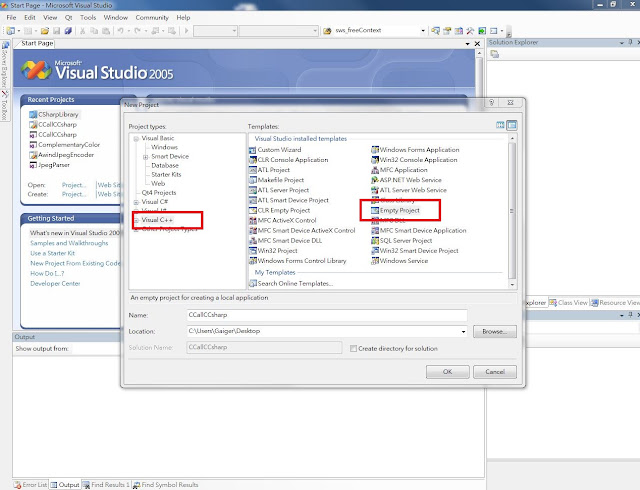
Task: Open Object Browser via toolbar icon
Action: [x=459, y=31]
